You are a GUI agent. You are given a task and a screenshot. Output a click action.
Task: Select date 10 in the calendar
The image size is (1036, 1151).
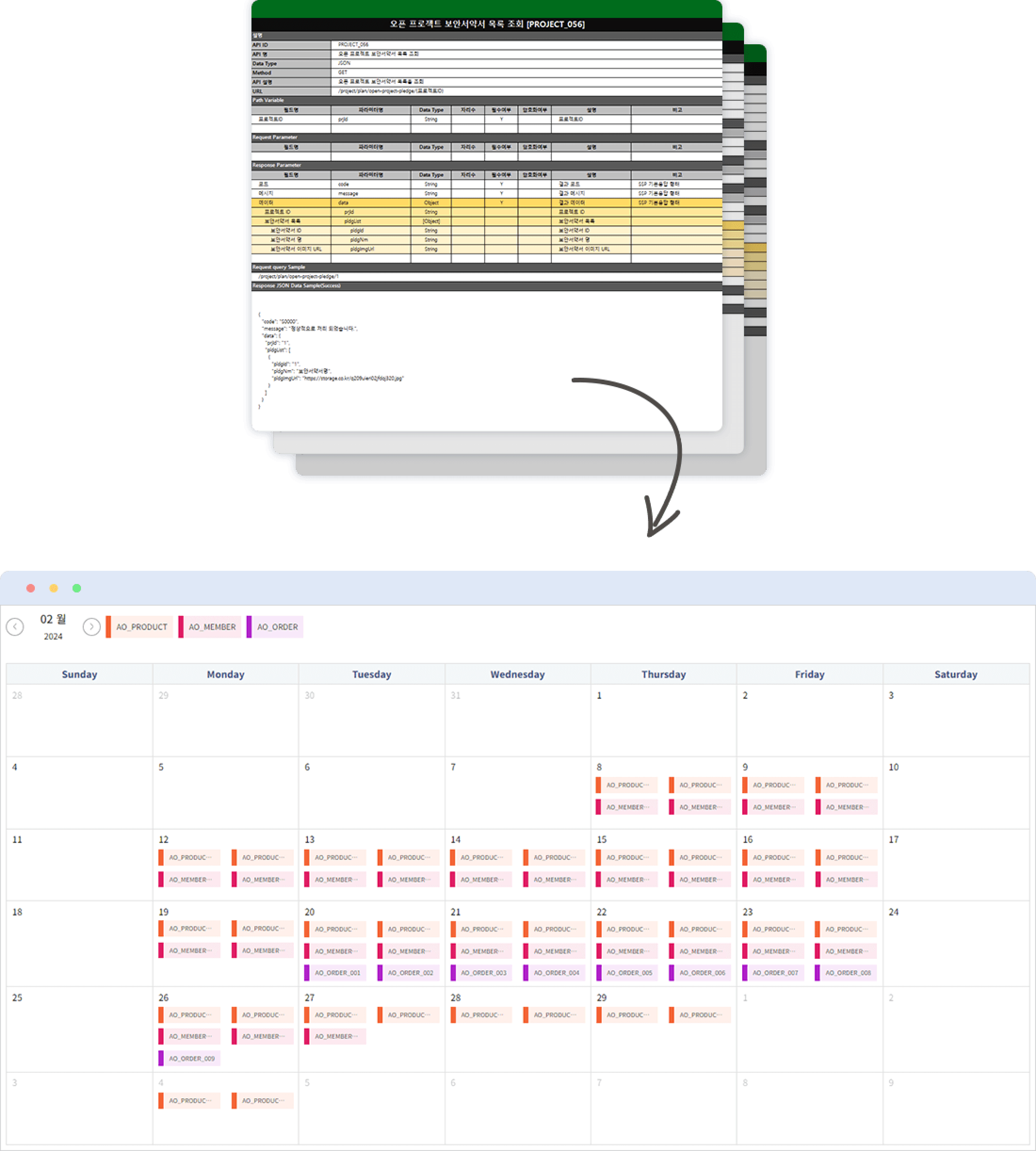pos(894,767)
